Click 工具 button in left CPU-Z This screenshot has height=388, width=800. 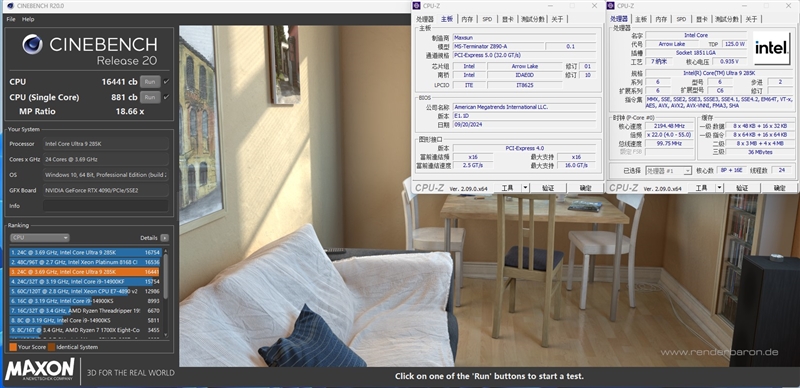pos(508,188)
